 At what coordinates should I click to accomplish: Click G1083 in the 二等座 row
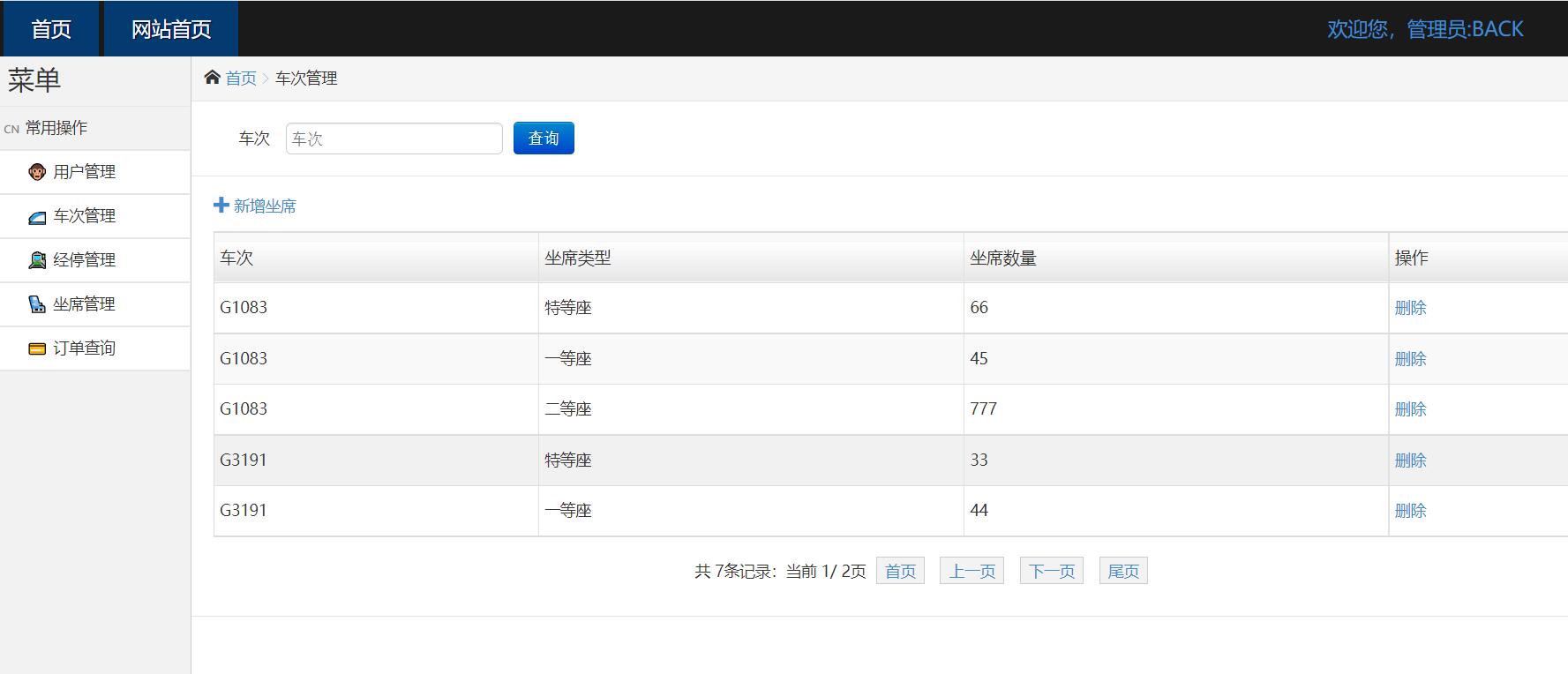pyautogui.click(x=244, y=409)
